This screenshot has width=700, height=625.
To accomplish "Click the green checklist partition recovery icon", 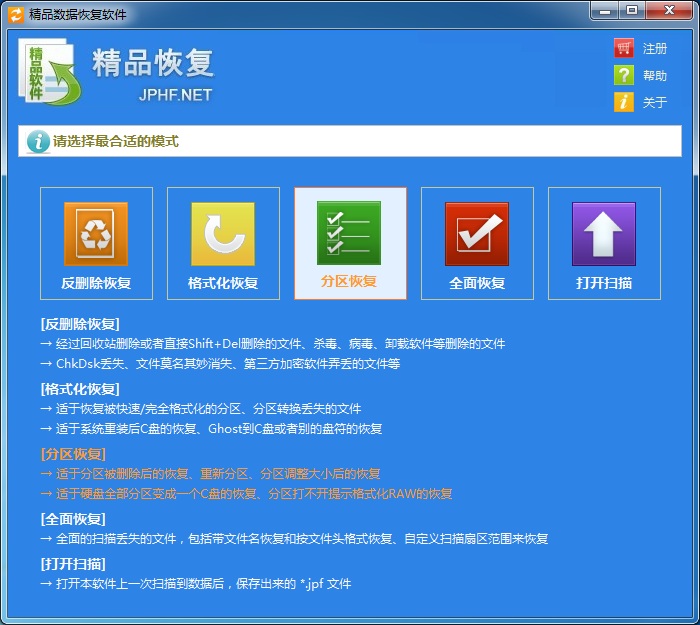I will click(x=349, y=233).
